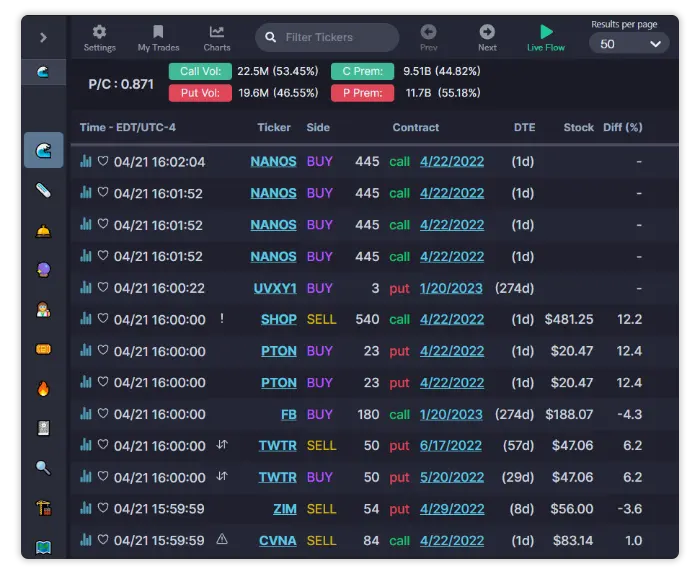Open the bell alerts sidebar icon
Viewport: 700px width, 574px height.
click(43, 231)
